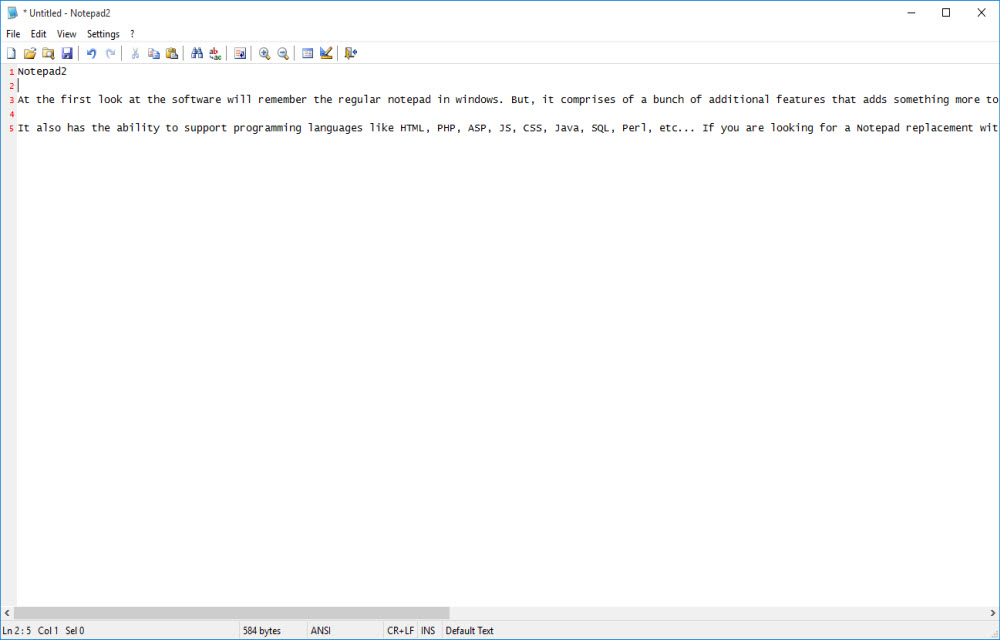Click the Paste clipboard icon
This screenshot has height=640, width=1000.
[x=172, y=54]
